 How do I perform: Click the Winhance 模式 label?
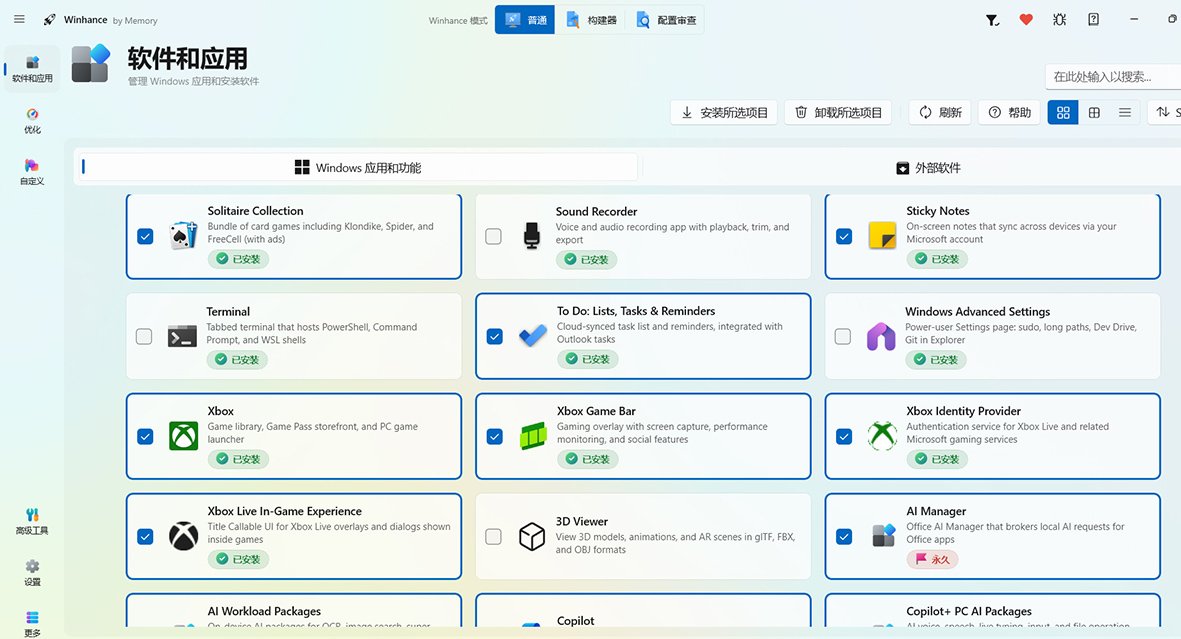tap(458, 20)
